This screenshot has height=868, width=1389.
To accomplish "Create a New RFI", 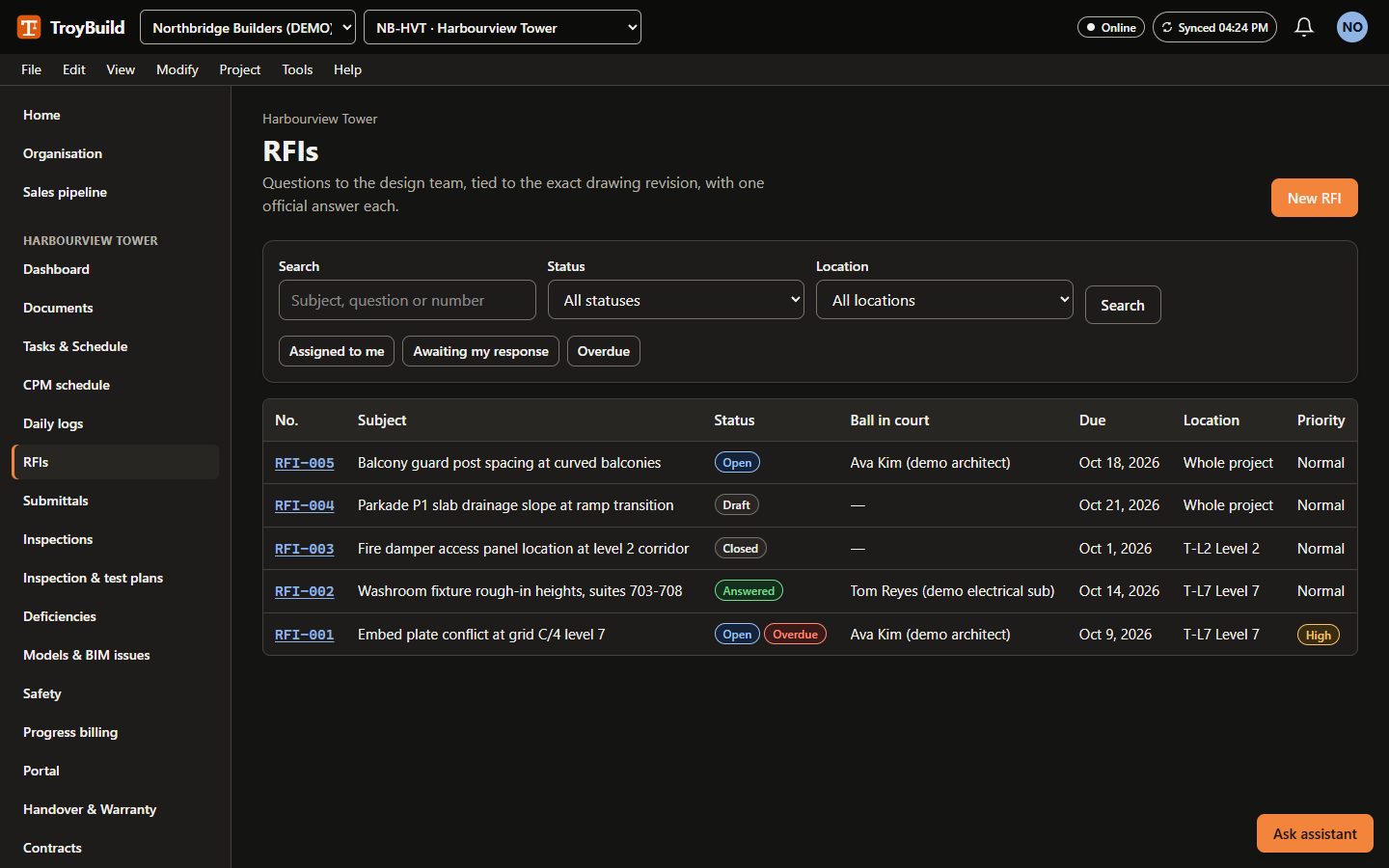I will [x=1314, y=198].
